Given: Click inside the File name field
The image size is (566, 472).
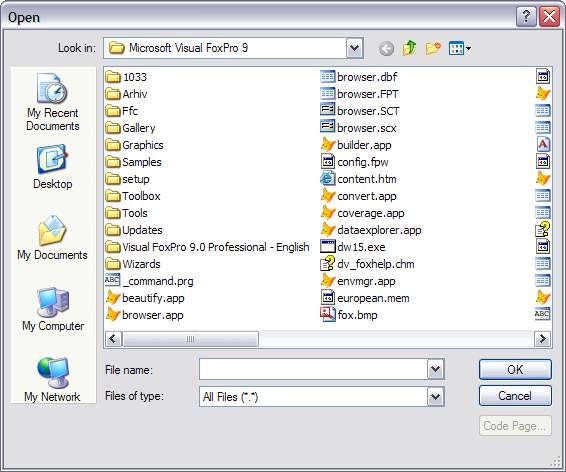Looking at the screenshot, I should tap(313, 369).
